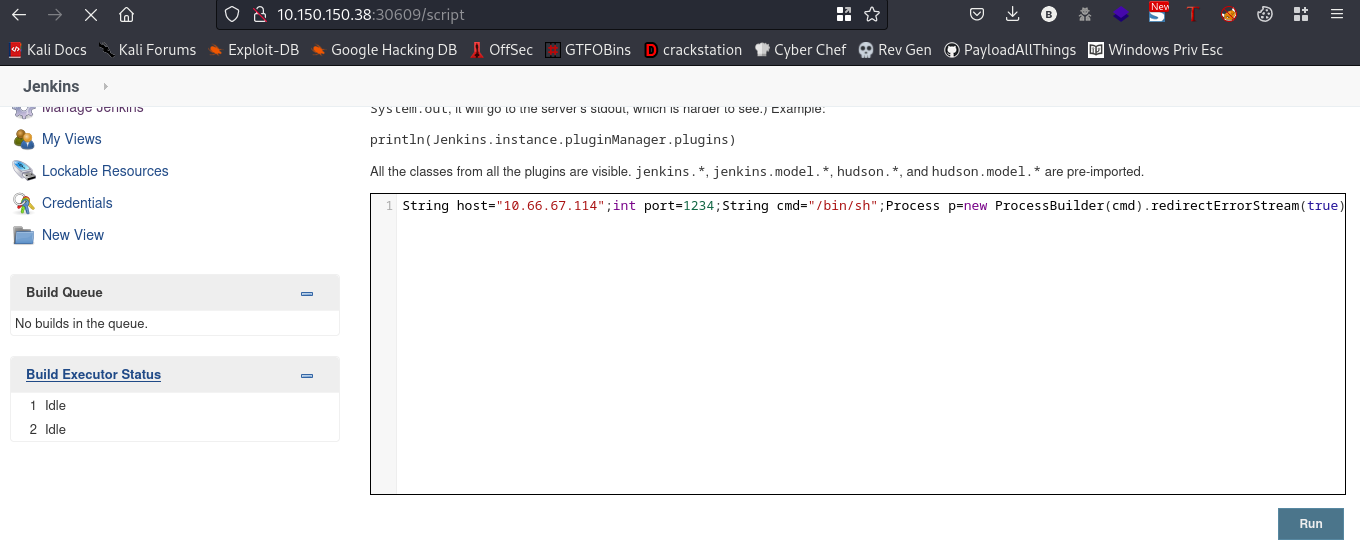Click the extension icon with New badge
1360x546 pixels.
coord(1158,13)
